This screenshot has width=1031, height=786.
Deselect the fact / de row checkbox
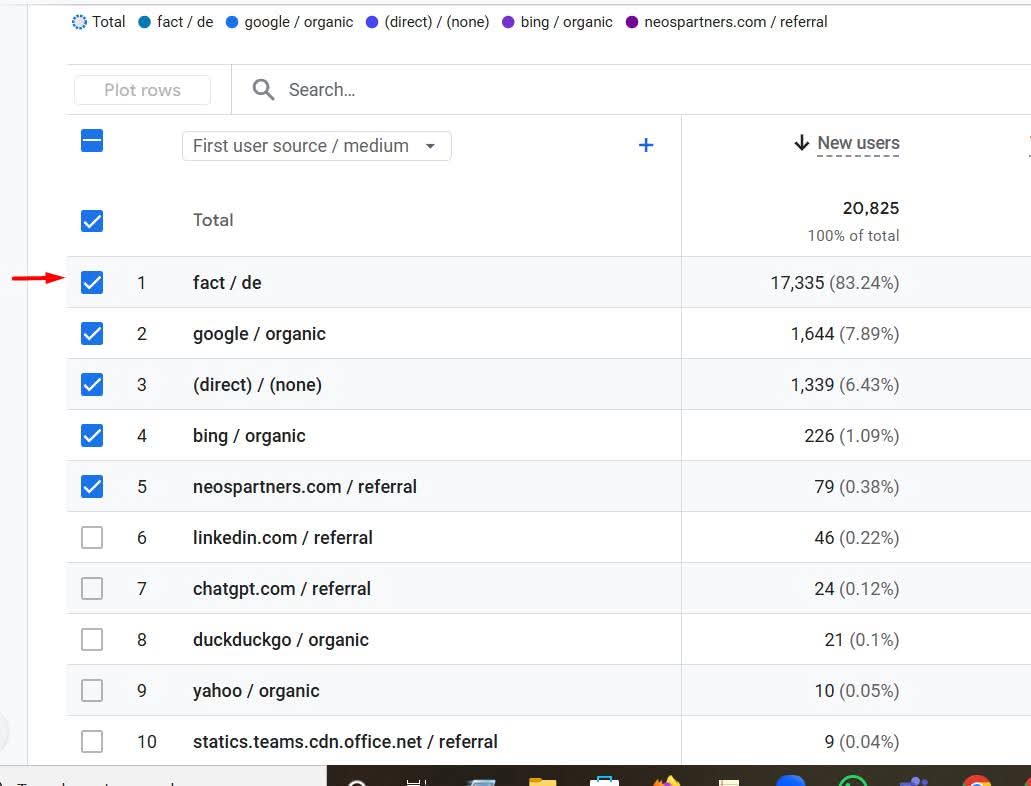pyautogui.click(x=91, y=282)
